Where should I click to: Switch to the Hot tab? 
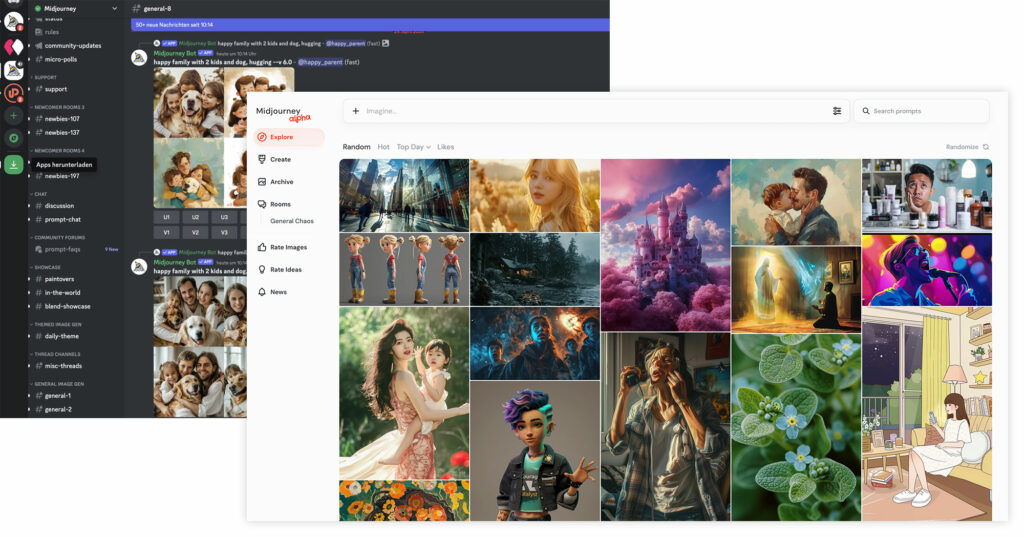(383, 147)
